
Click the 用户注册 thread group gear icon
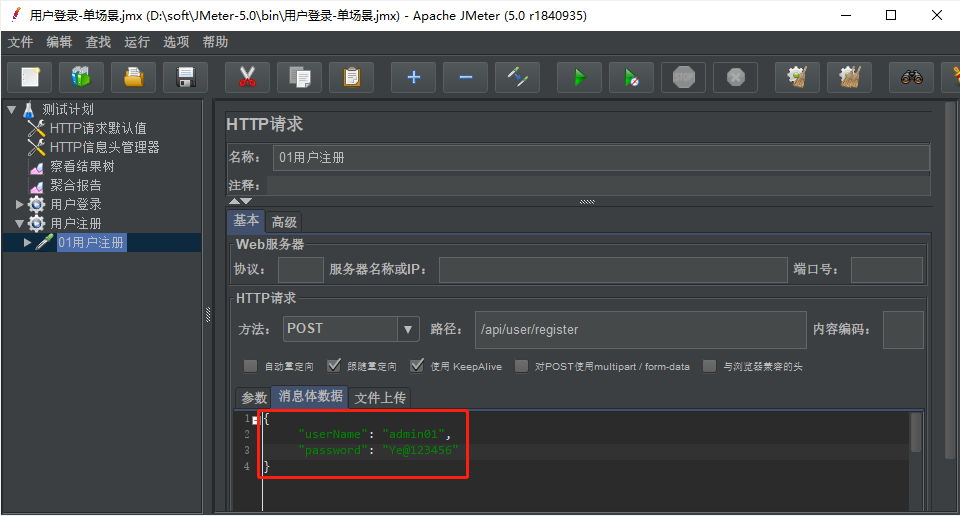pyautogui.click(x=37, y=223)
